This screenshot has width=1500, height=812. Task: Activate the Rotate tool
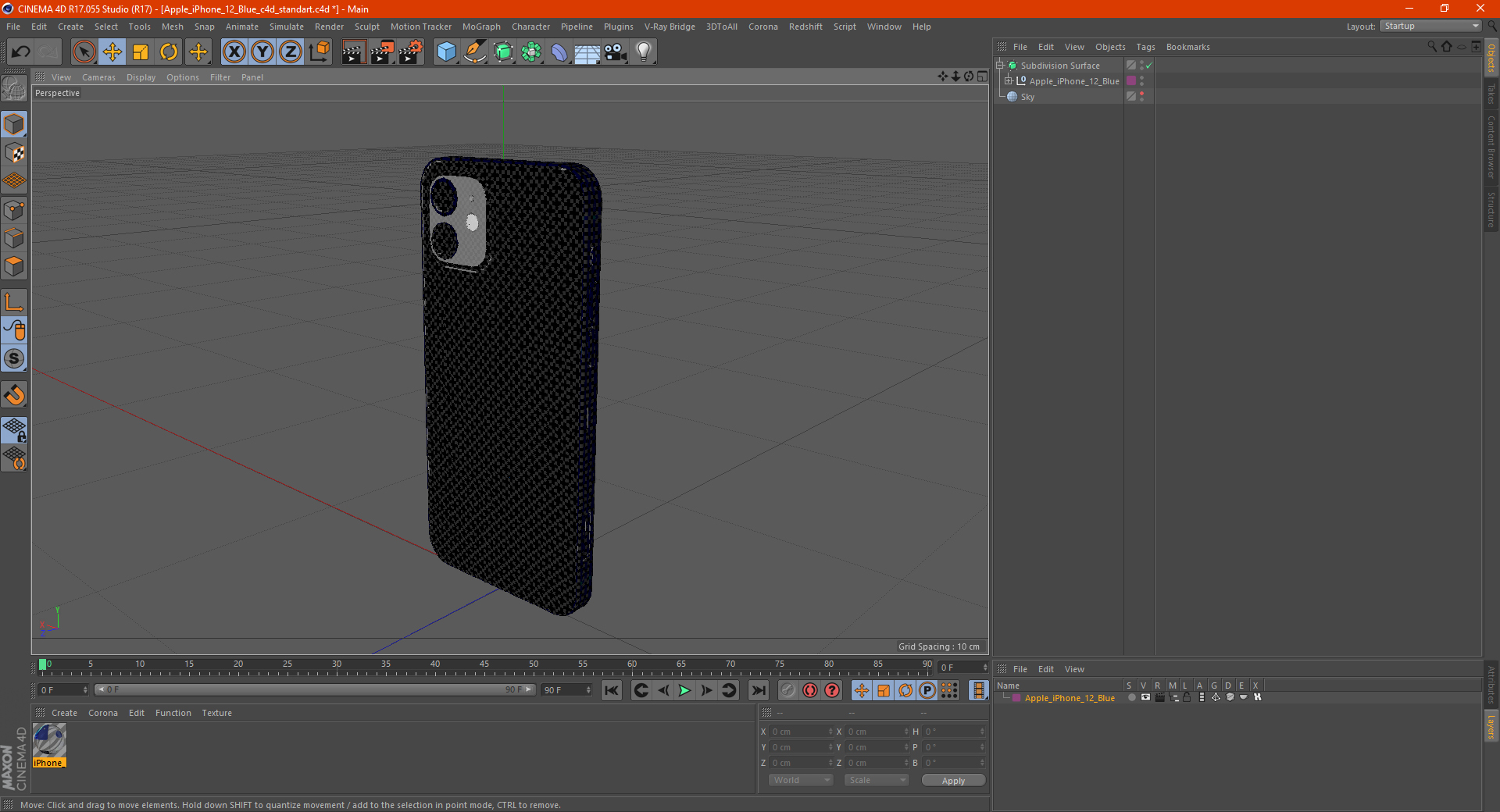(x=169, y=52)
